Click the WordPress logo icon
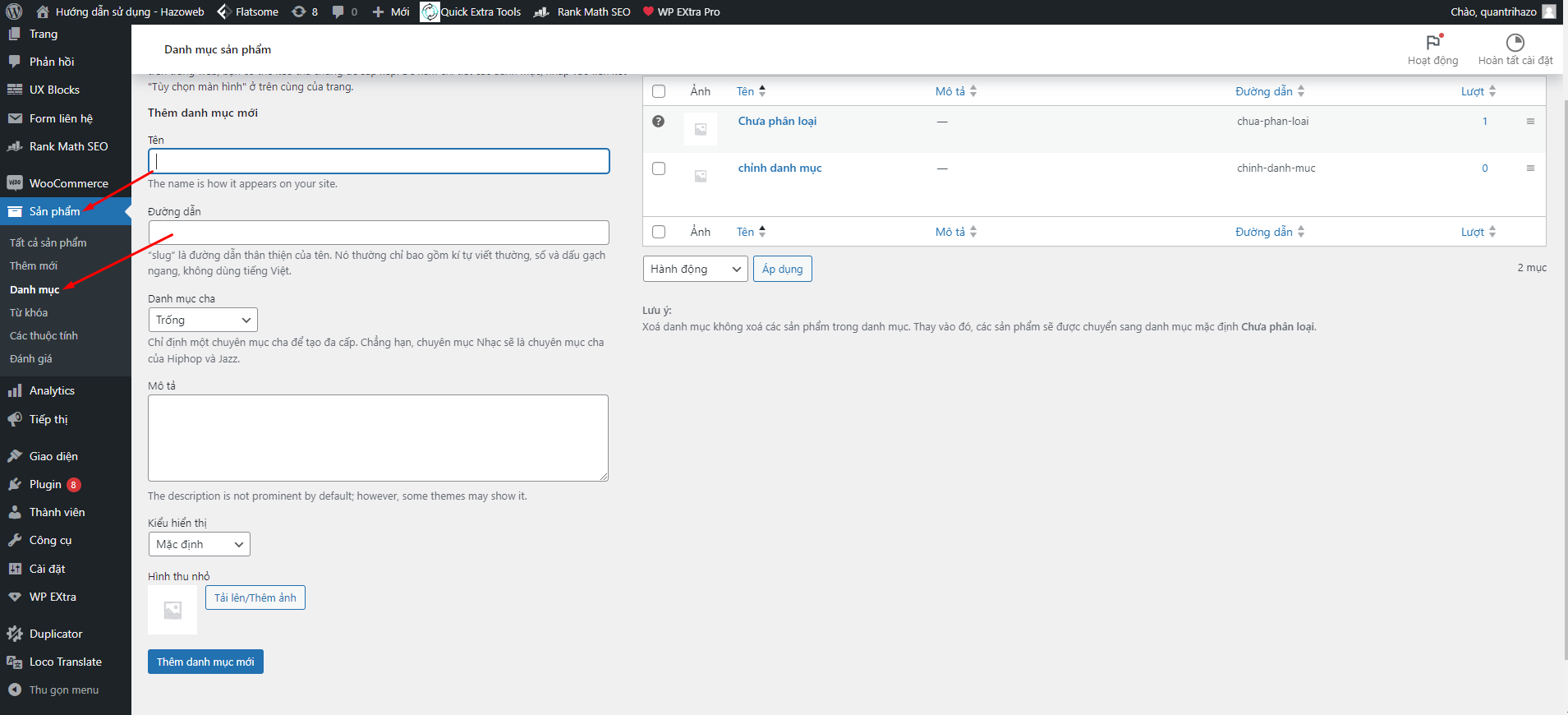The image size is (1568, 715). (14, 12)
